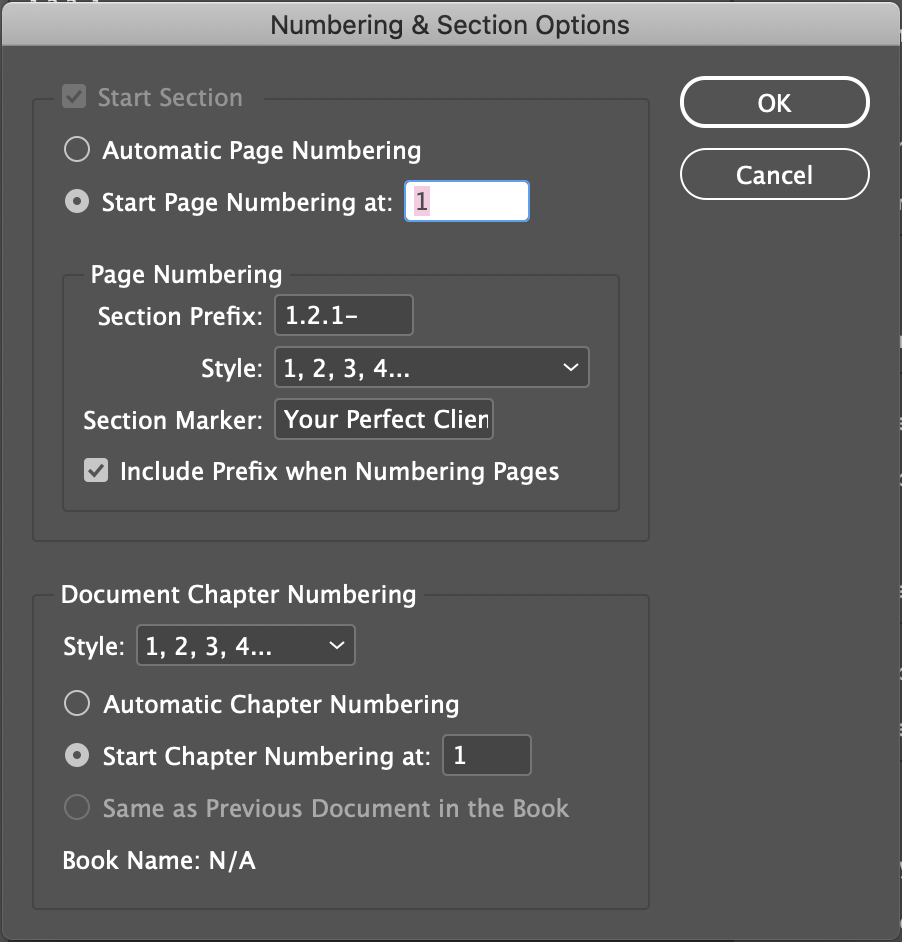Click the Start Chapter Numbering value field

487,755
